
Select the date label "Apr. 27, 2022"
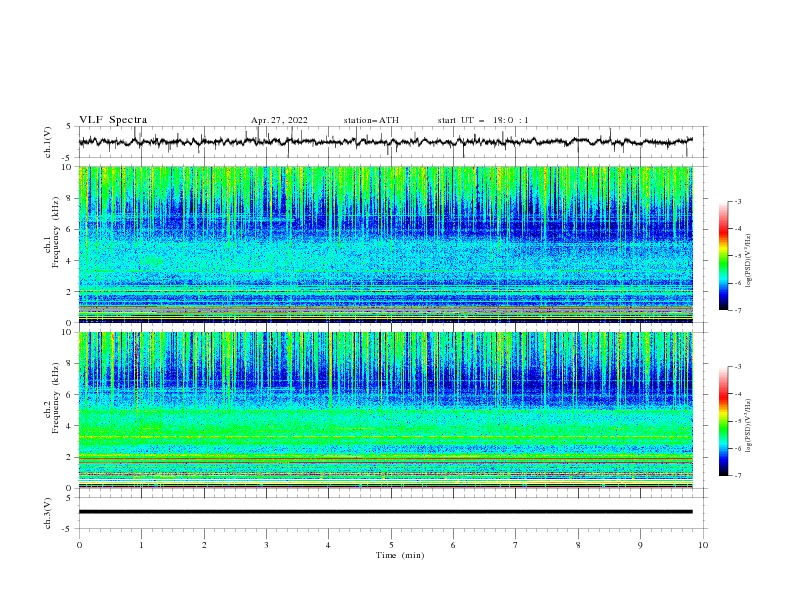click(x=279, y=120)
